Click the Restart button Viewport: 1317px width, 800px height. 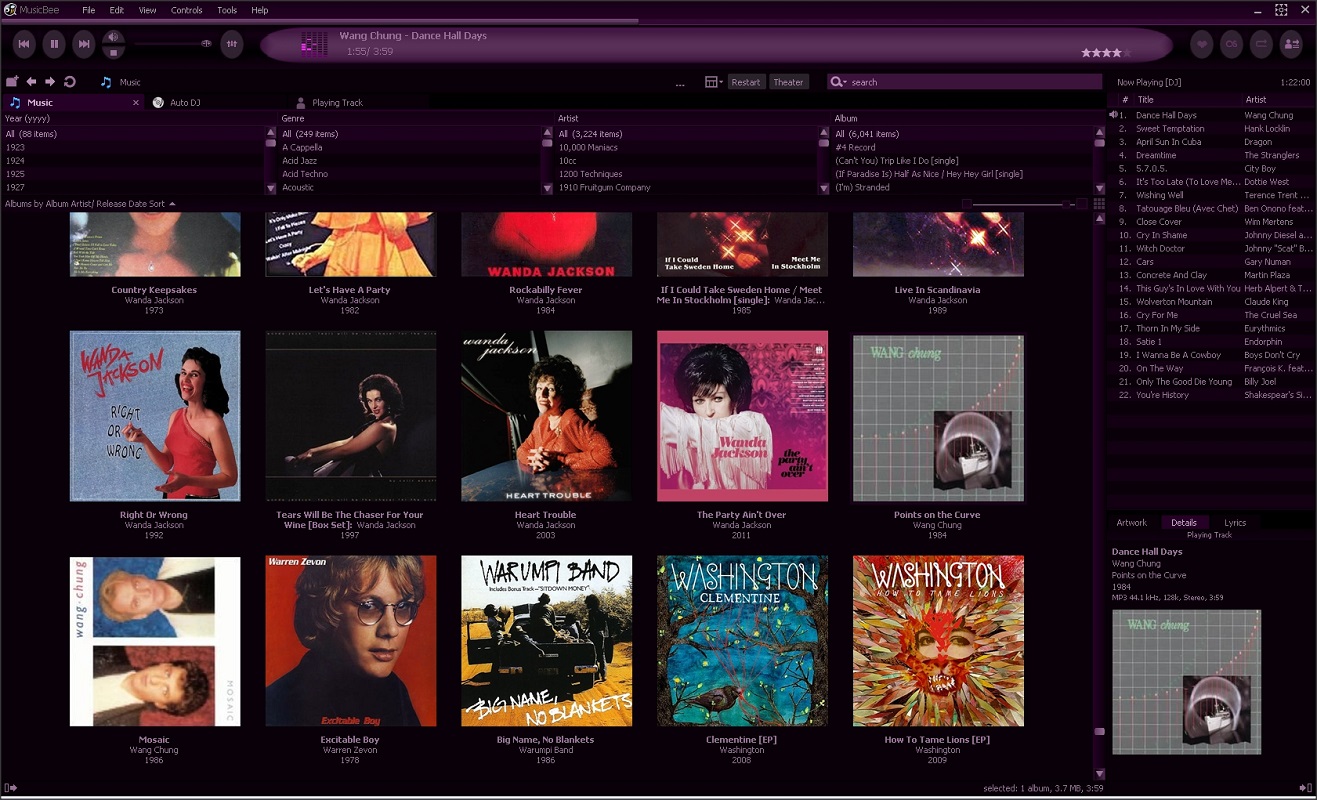[746, 82]
